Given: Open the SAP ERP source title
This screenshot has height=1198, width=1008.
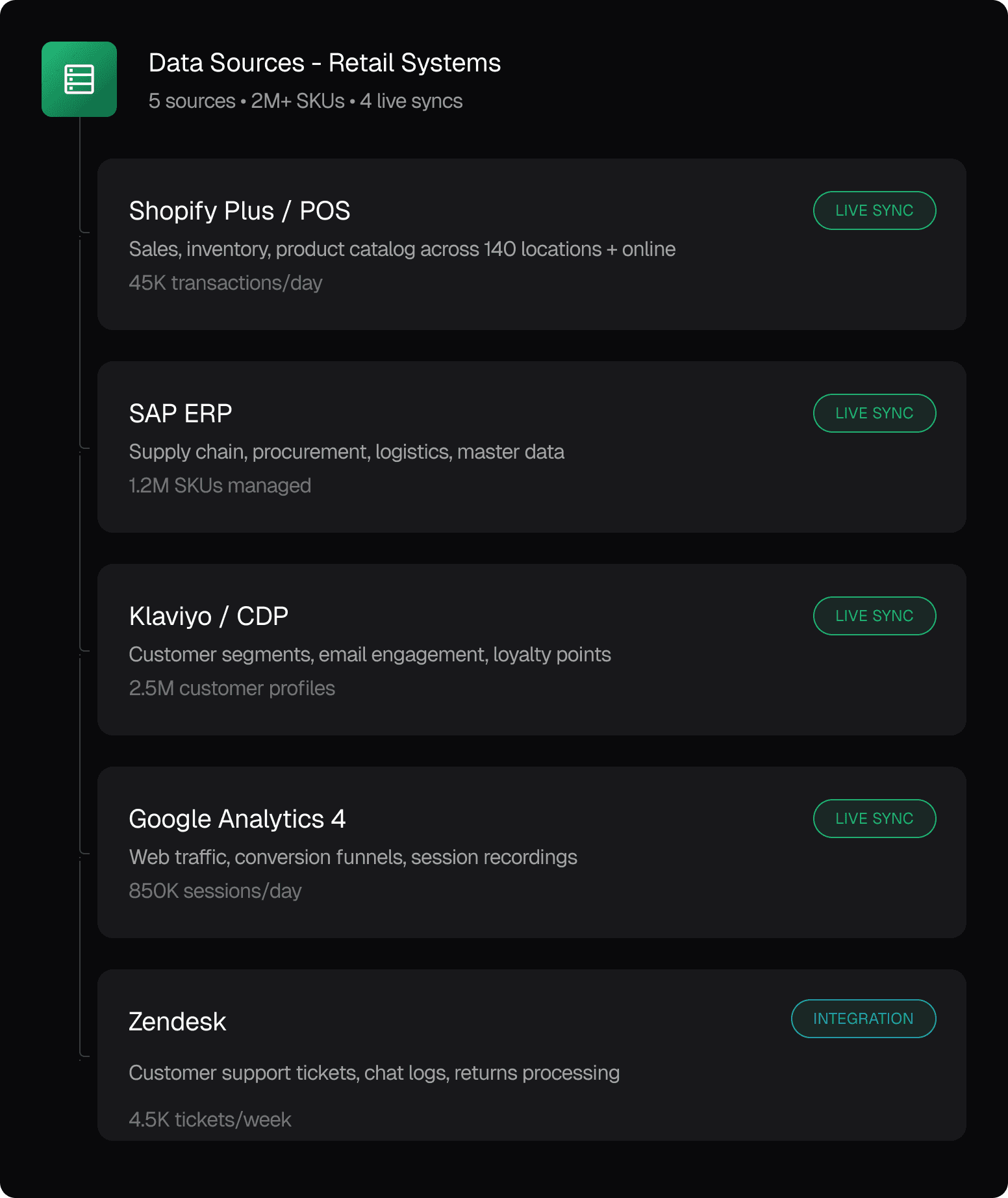Looking at the screenshot, I should 181,414.
